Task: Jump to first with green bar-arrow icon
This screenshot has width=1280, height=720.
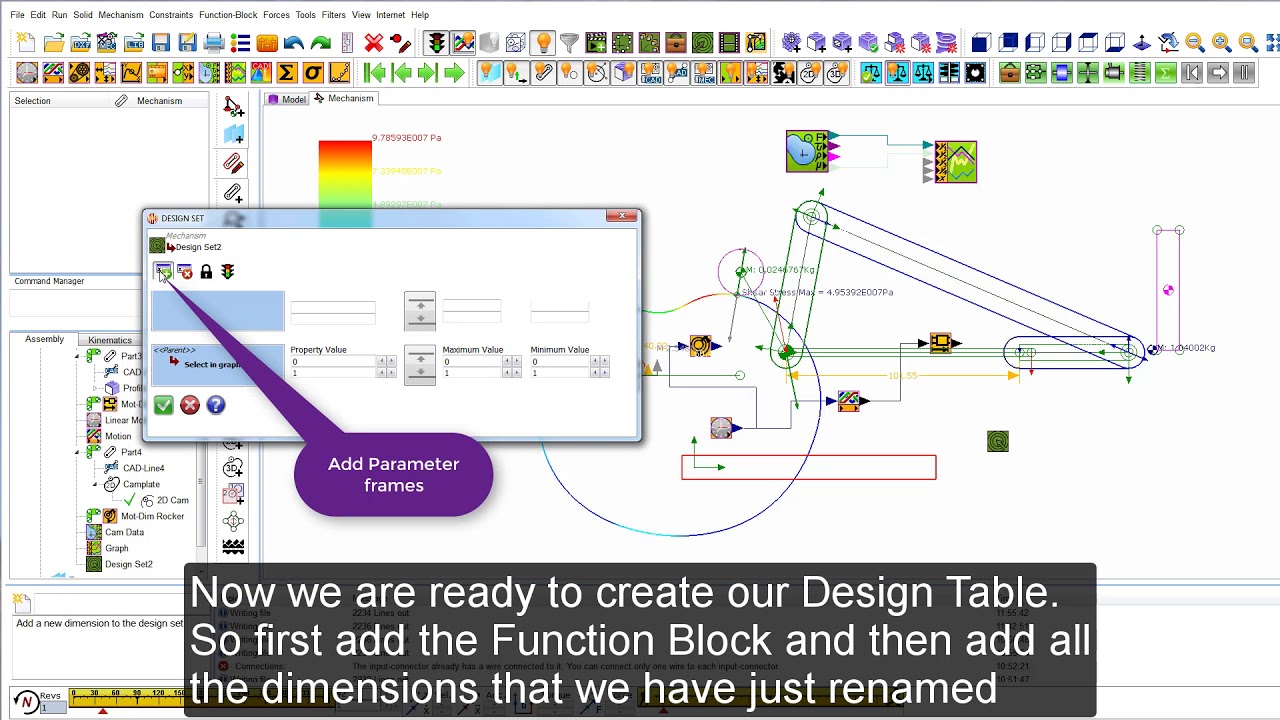Action: [375, 73]
